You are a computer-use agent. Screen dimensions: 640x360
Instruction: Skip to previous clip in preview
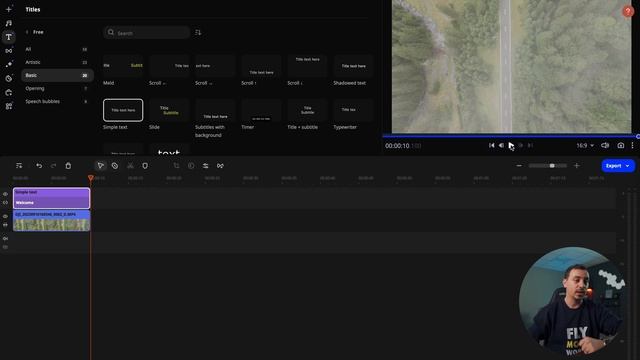click(x=491, y=145)
